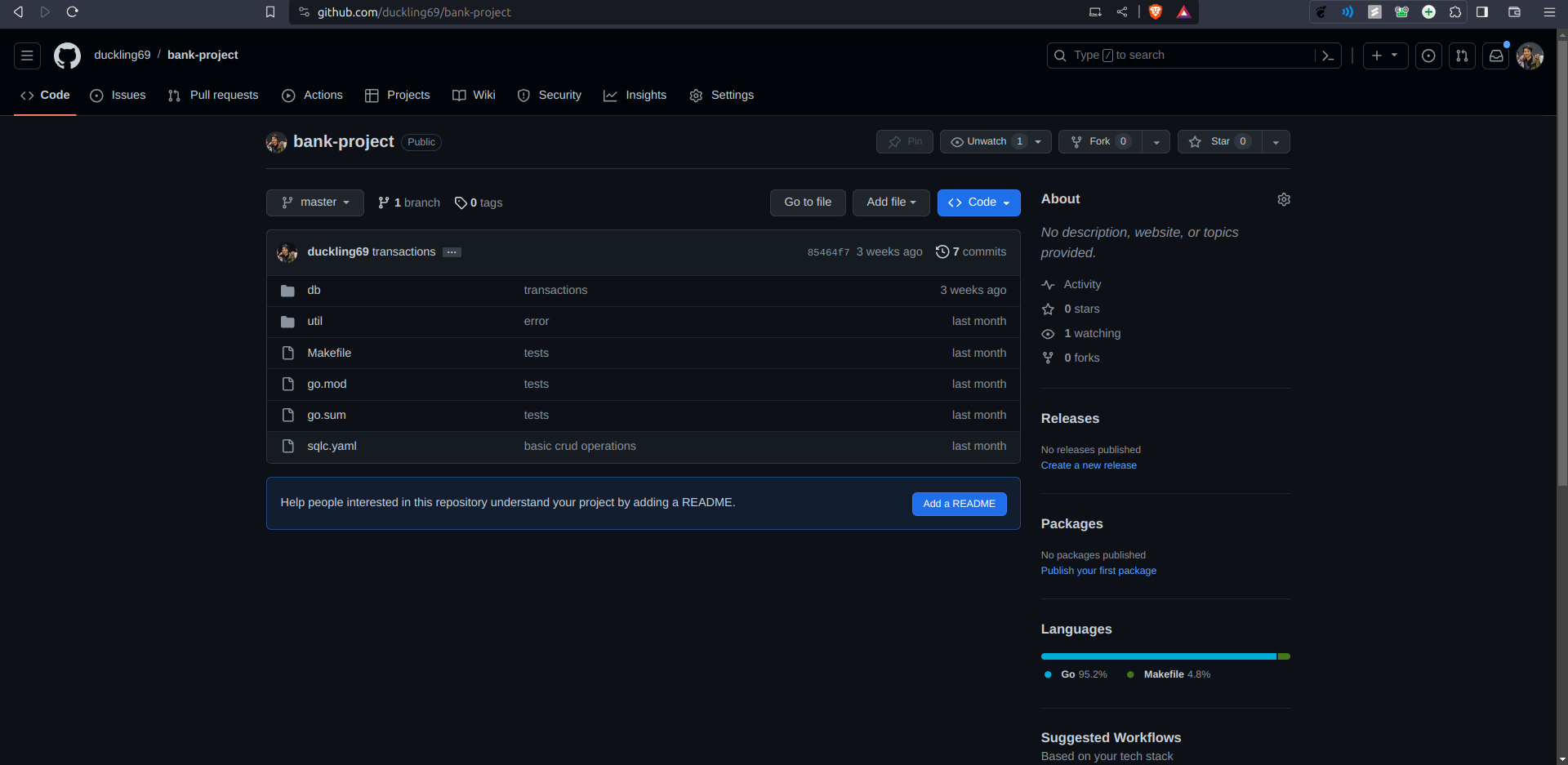Open the notifications inbox icon
This screenshot has width=1568, height=765.
tap(1495, 56)
